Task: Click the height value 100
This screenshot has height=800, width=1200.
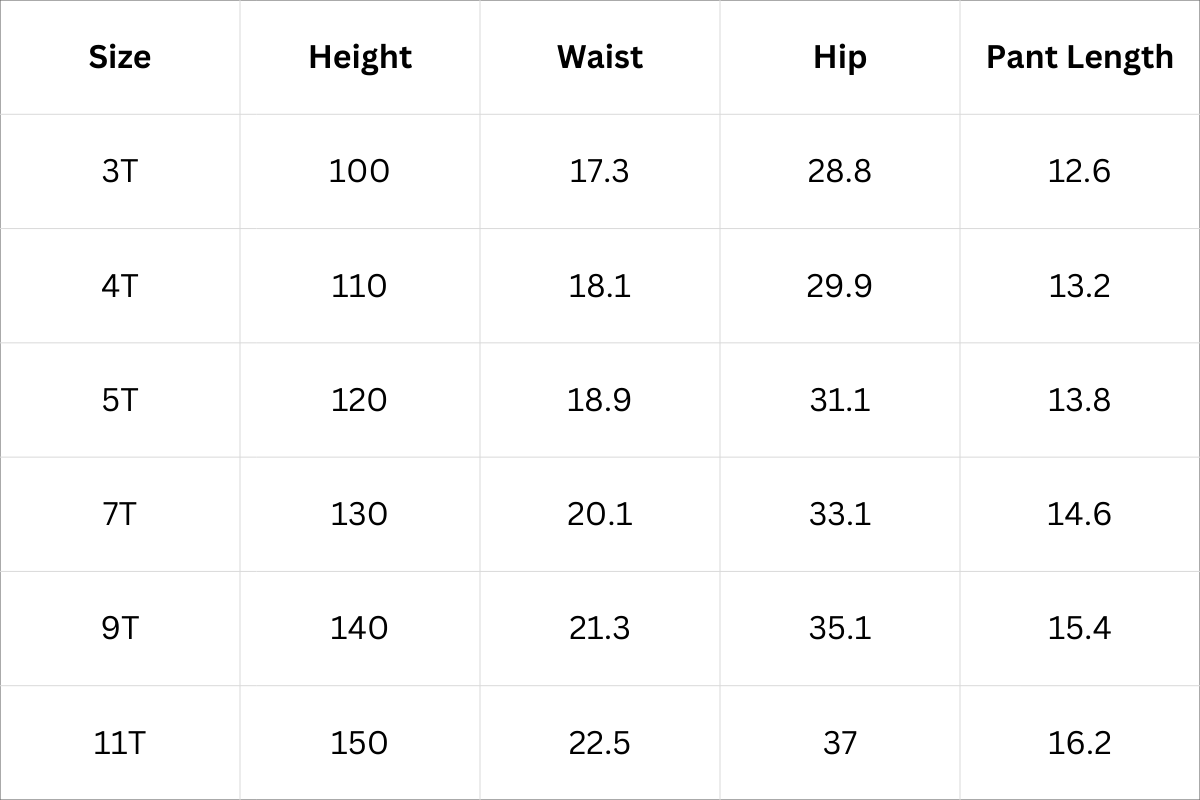Action: (x=359, y=171)
